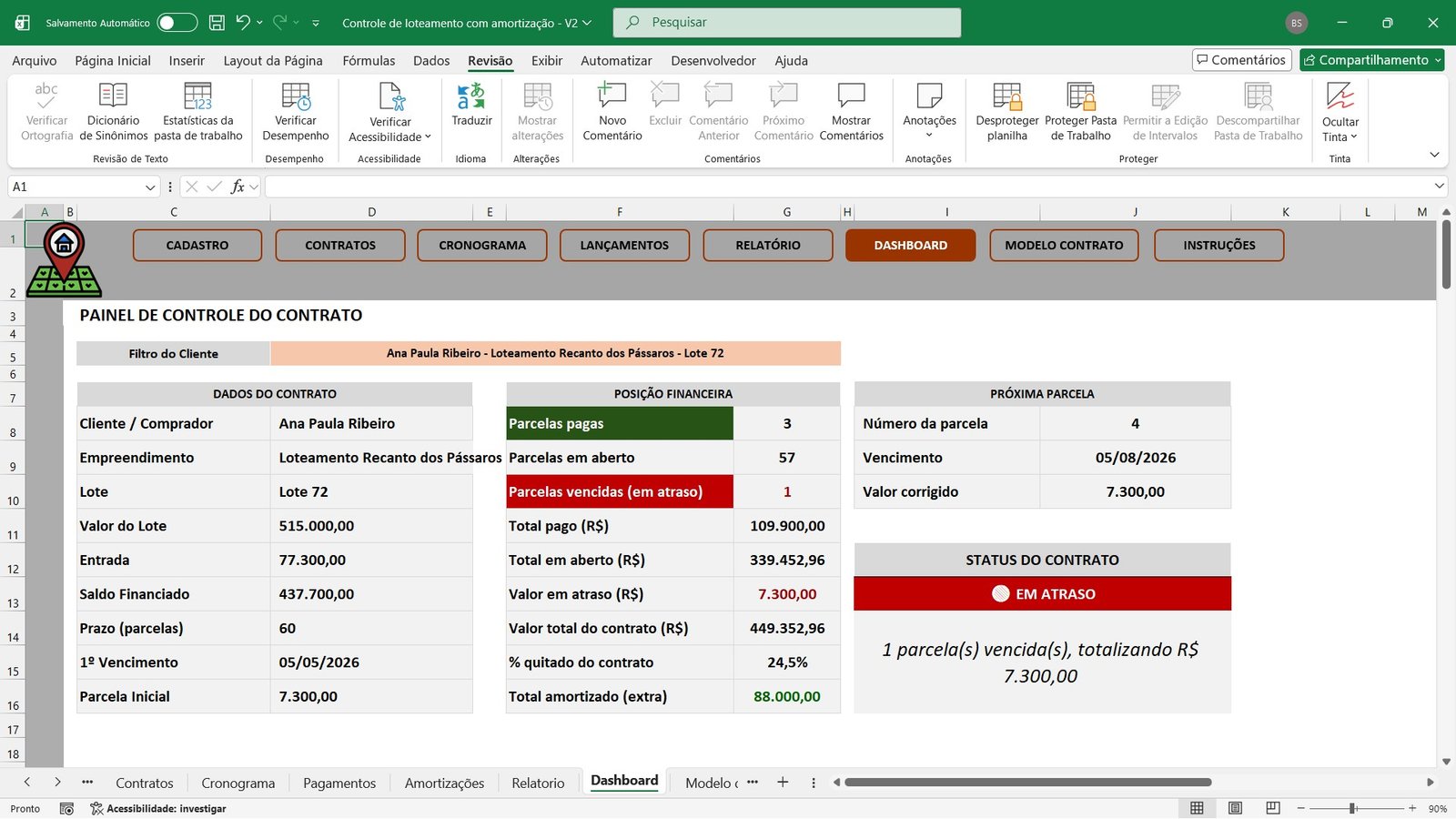The height and width of the screenshot is (819, 1456).
Task: Open the Comentários pane button
Action: pos(1242,60)
